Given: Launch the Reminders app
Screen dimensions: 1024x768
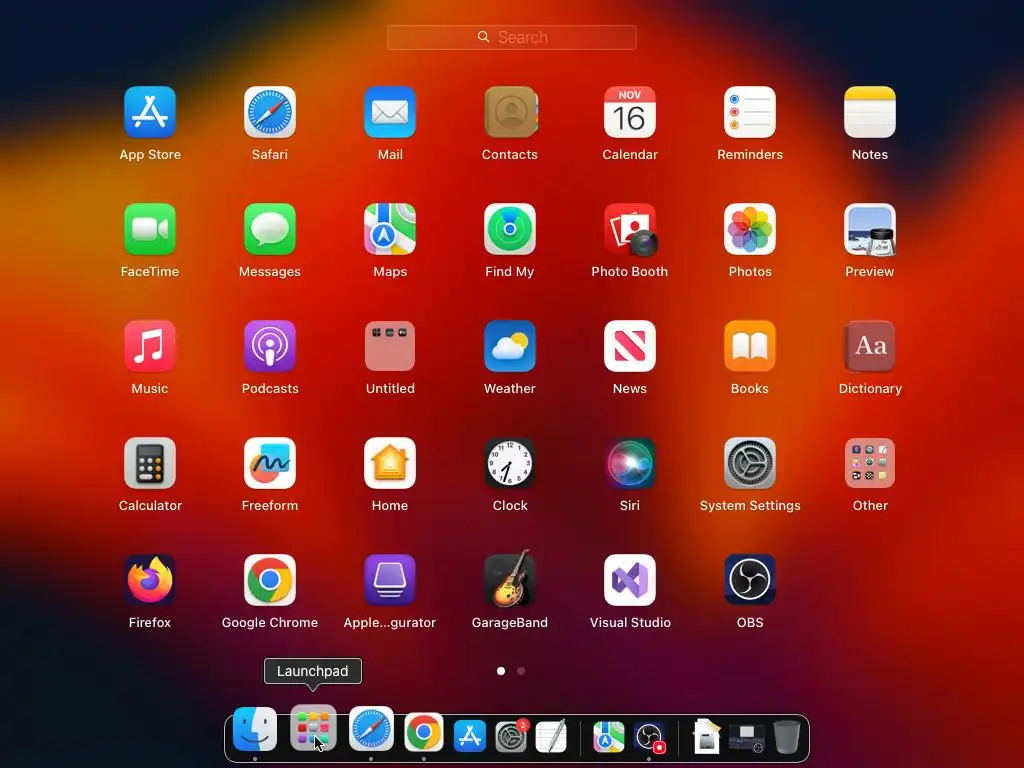Looking at the screenshot, I should 750,112.
